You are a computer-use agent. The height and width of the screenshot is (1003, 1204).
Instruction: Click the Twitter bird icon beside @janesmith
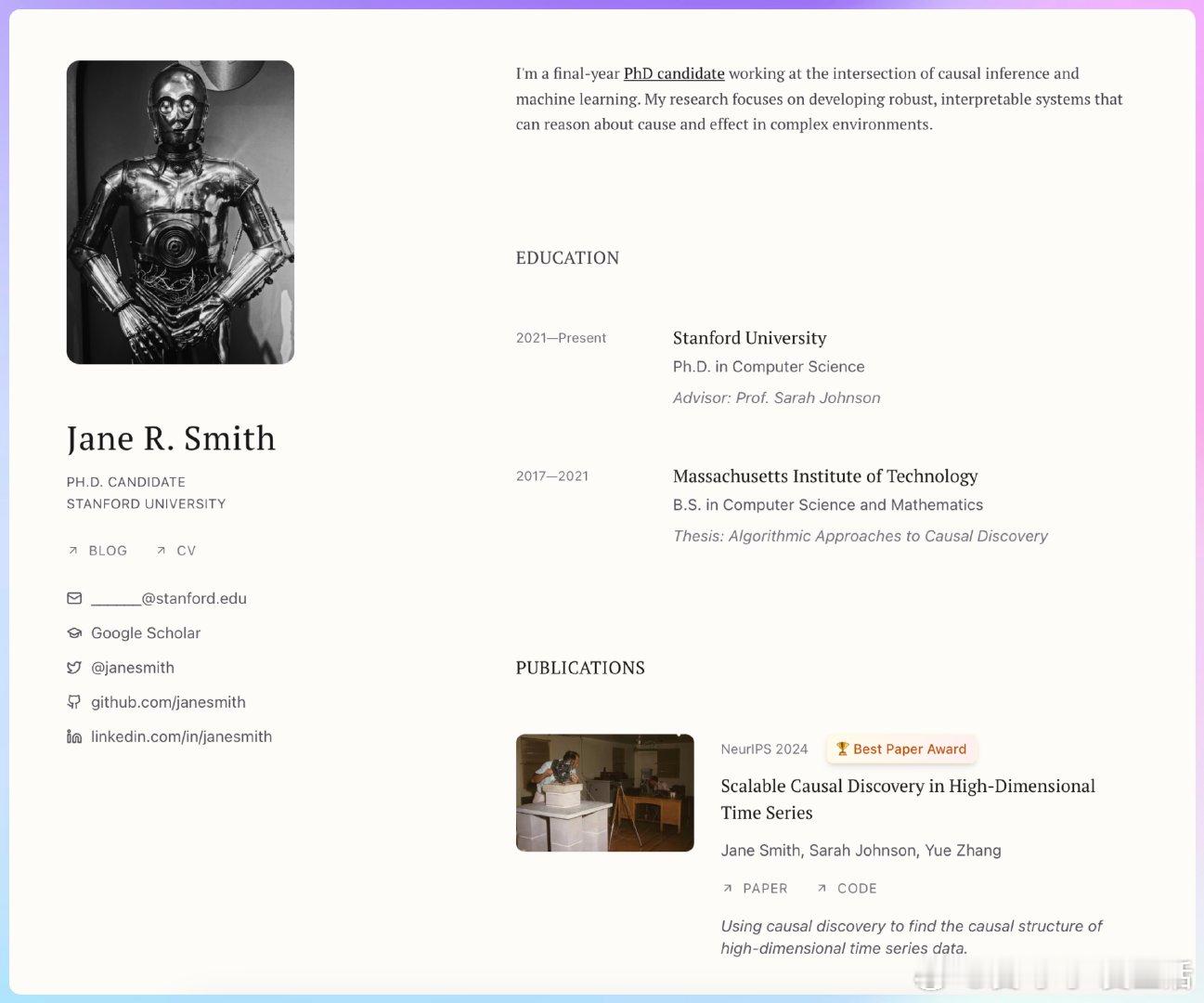(x=74, y=667)
